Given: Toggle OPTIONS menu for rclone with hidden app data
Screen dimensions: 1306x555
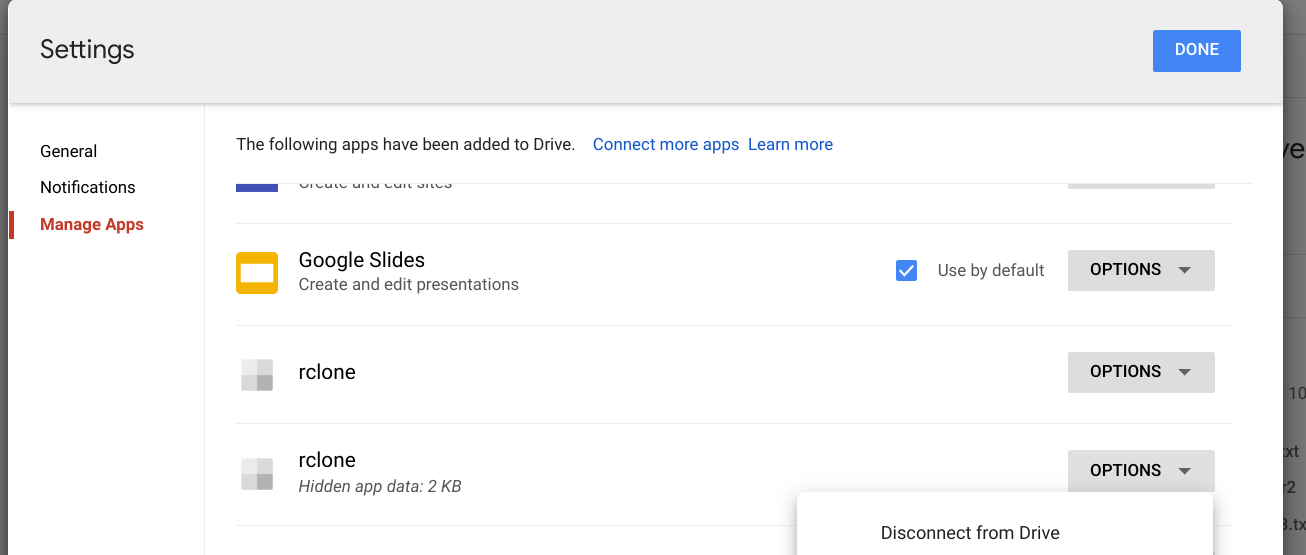Looking at the screenshot, I should click(1141, 471).
